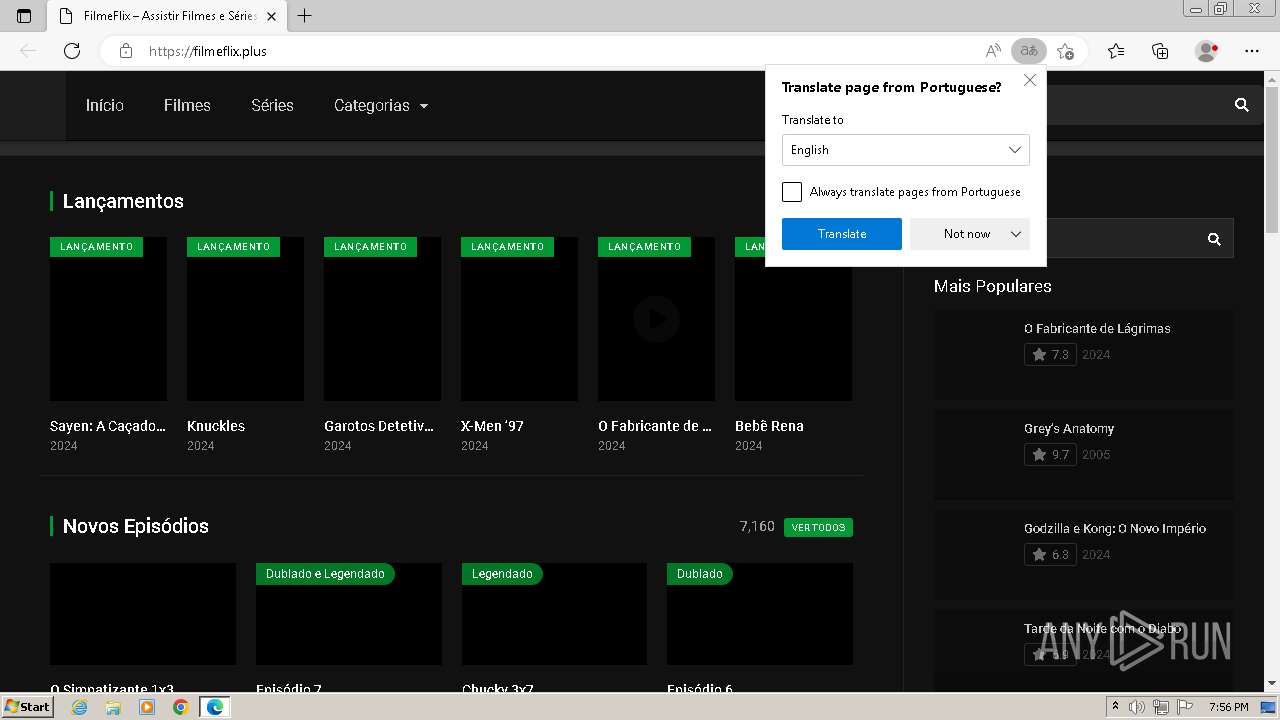The width and height of the screenshot is (1280, 720).
Task: Click the Translate icon in address bar
Action: coord(1029,51)
